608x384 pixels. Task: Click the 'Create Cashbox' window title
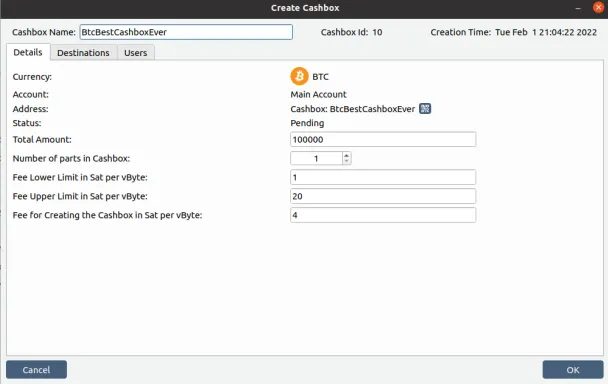click(x=305, y=8)
